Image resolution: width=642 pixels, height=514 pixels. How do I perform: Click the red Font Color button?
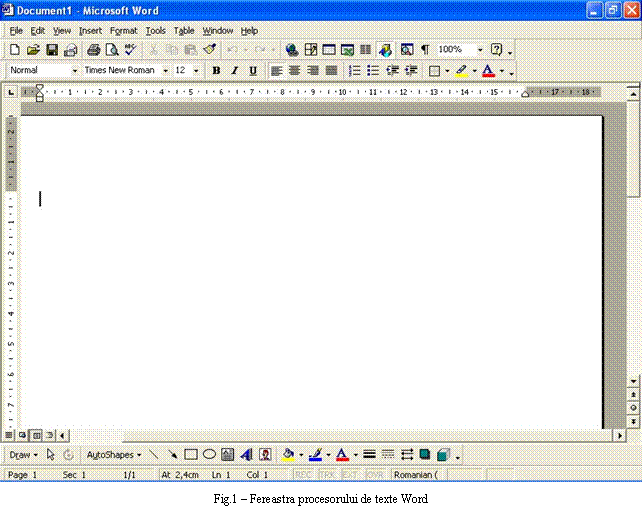coord(487,71)
